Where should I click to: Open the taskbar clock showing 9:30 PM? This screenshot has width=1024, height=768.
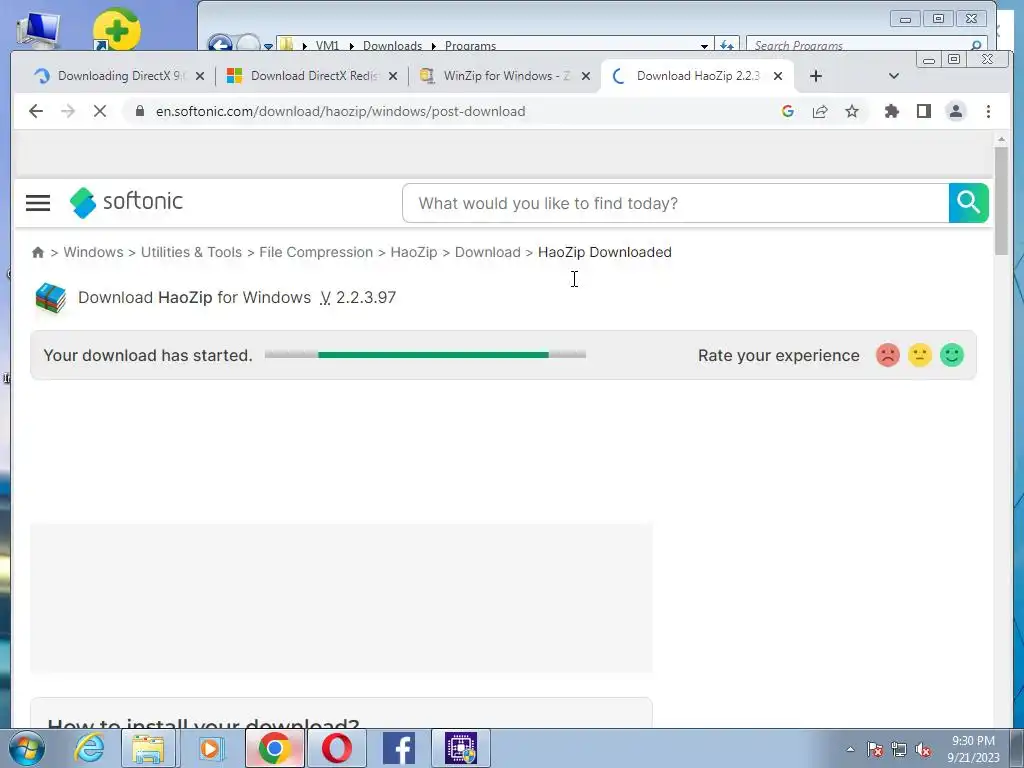coord(973,749)
